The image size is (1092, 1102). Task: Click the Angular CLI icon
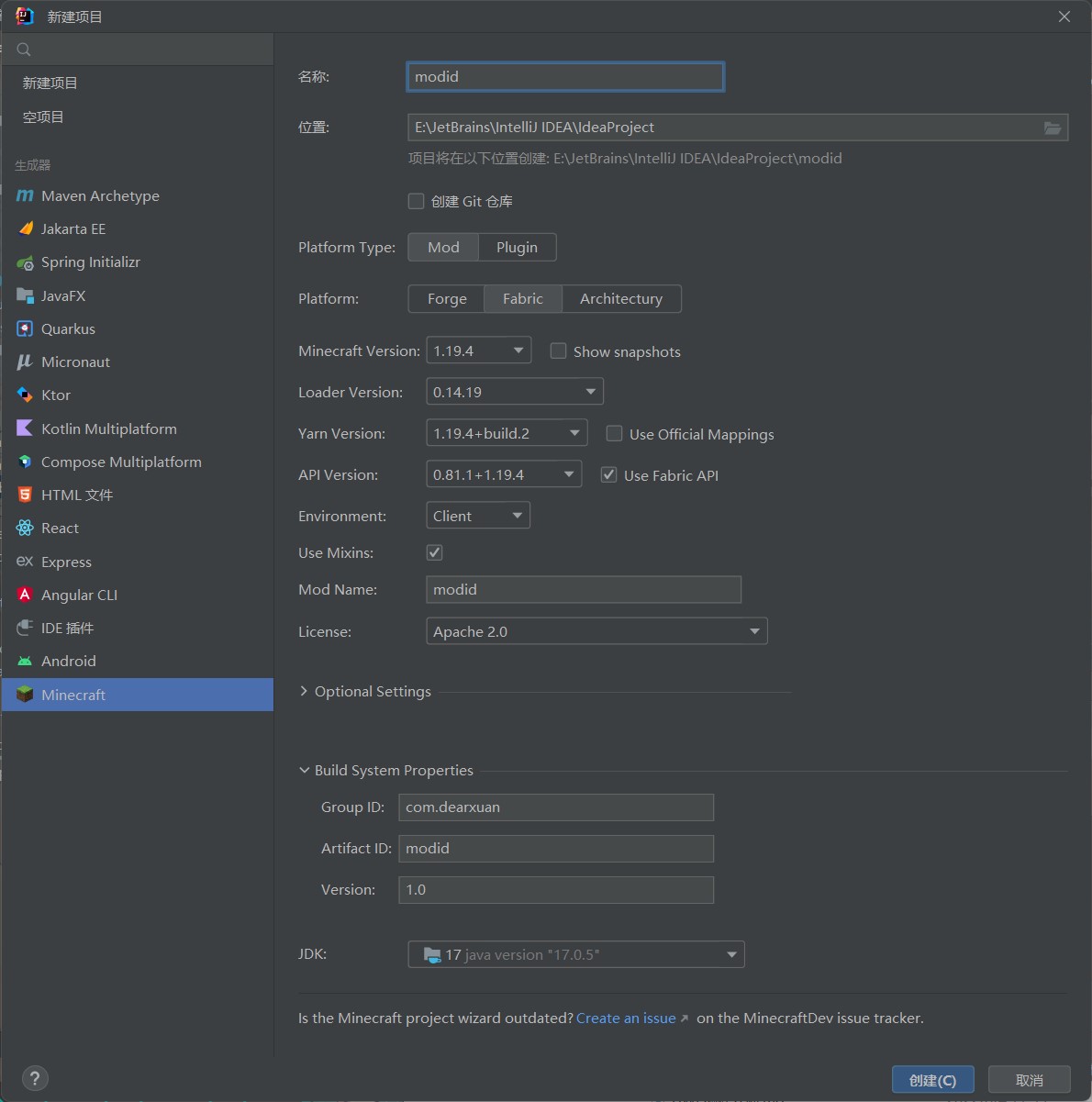pos(25,595)
